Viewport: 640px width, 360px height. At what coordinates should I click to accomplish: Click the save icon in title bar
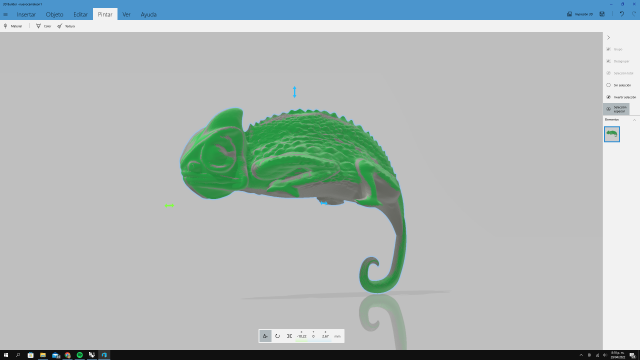pos(602,14)
